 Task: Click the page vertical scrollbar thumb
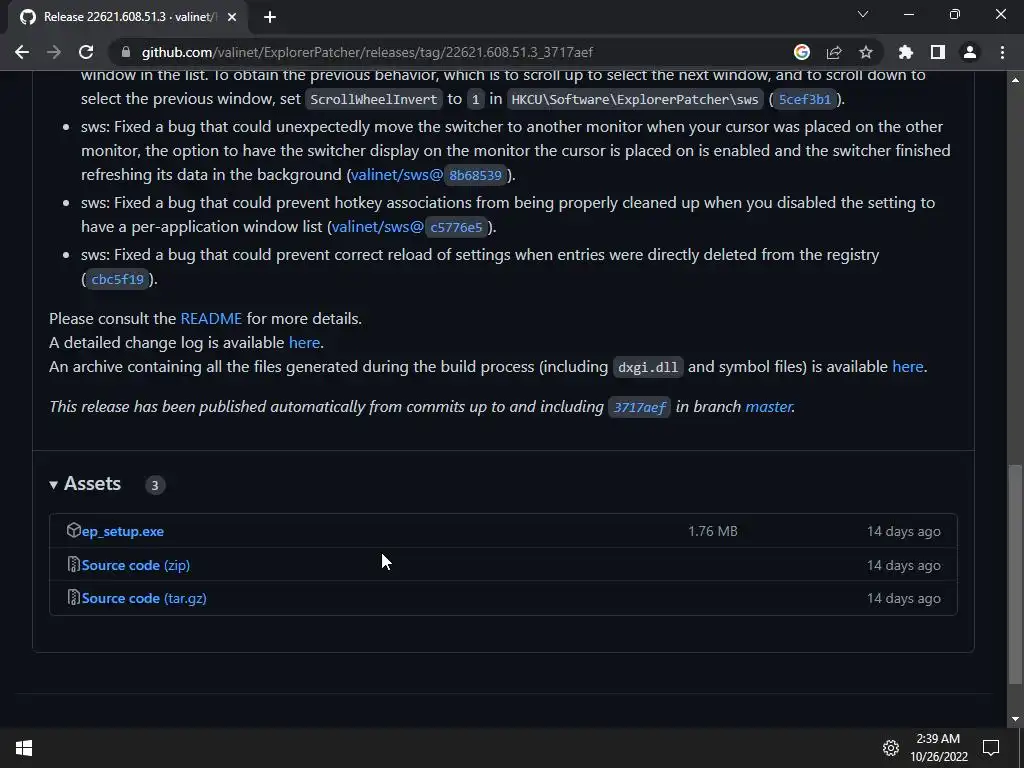[x=1015, y=575]
